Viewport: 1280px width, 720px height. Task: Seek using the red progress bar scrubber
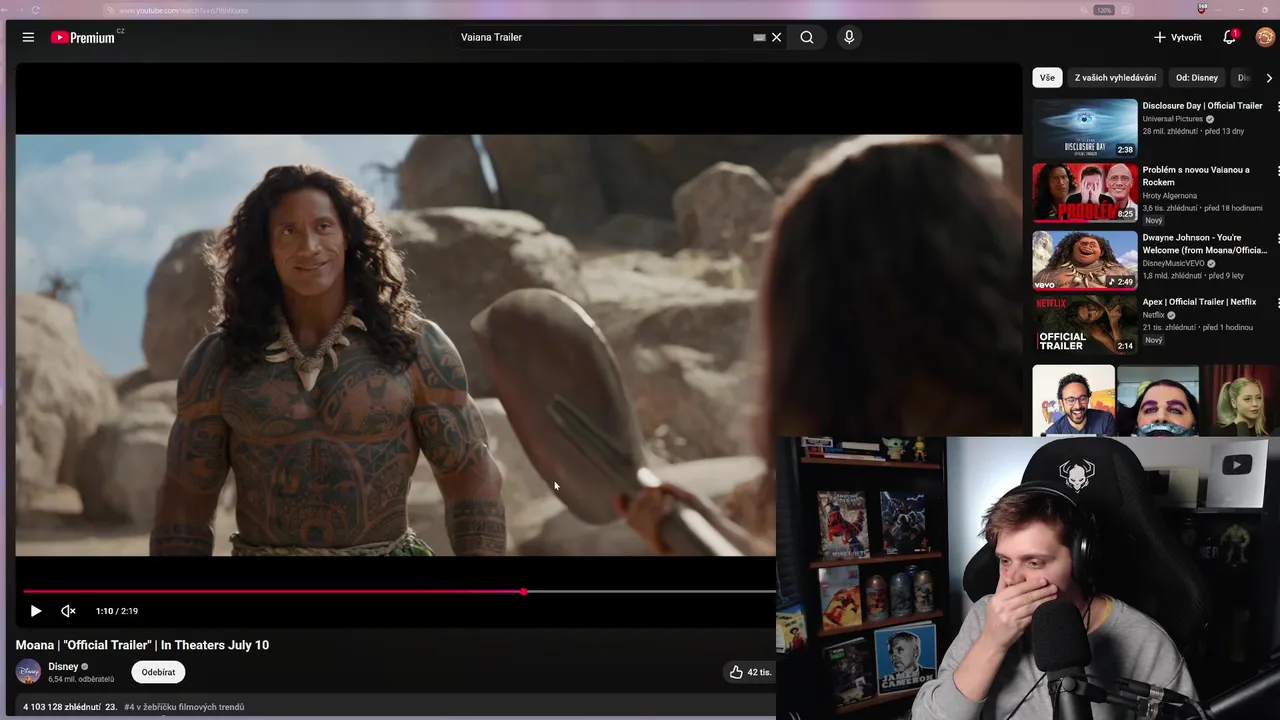(x=524, y=592)
